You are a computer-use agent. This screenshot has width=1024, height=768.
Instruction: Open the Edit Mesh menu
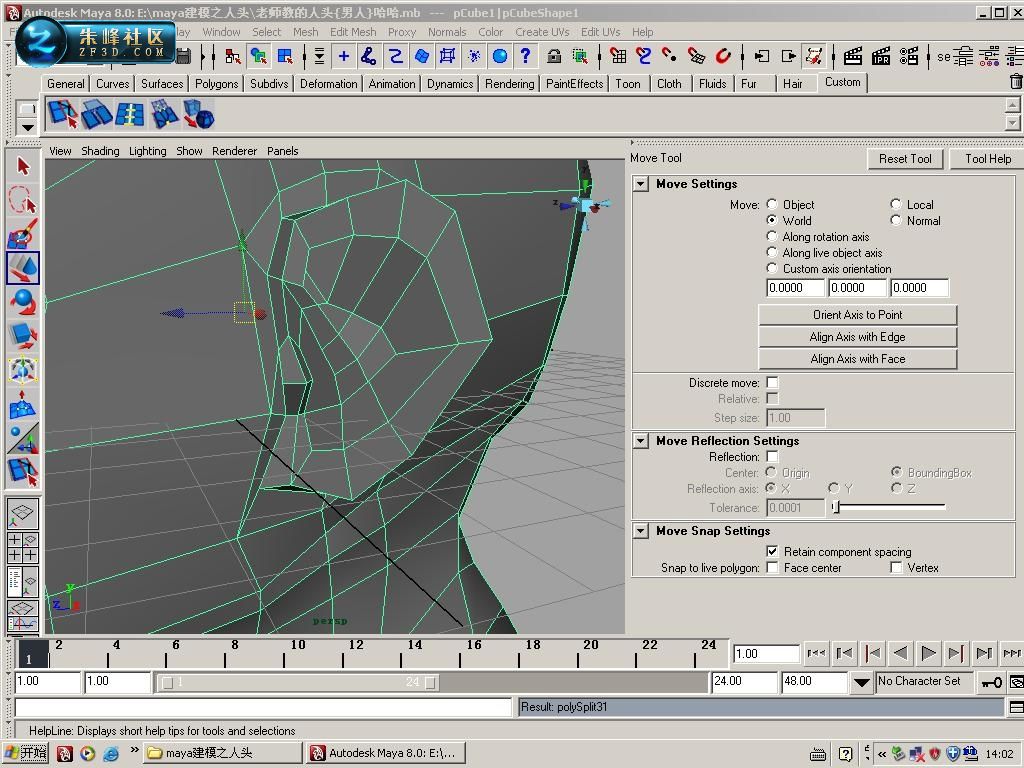point(353,32)
